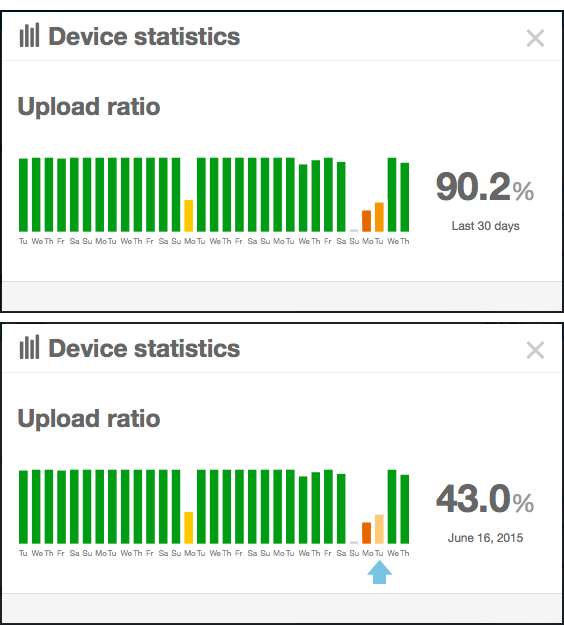The width and height of the screenshot is (564, 625).
Task: Select the last Wednesday bar in bottom chart
Action: [x=392, y=507]
